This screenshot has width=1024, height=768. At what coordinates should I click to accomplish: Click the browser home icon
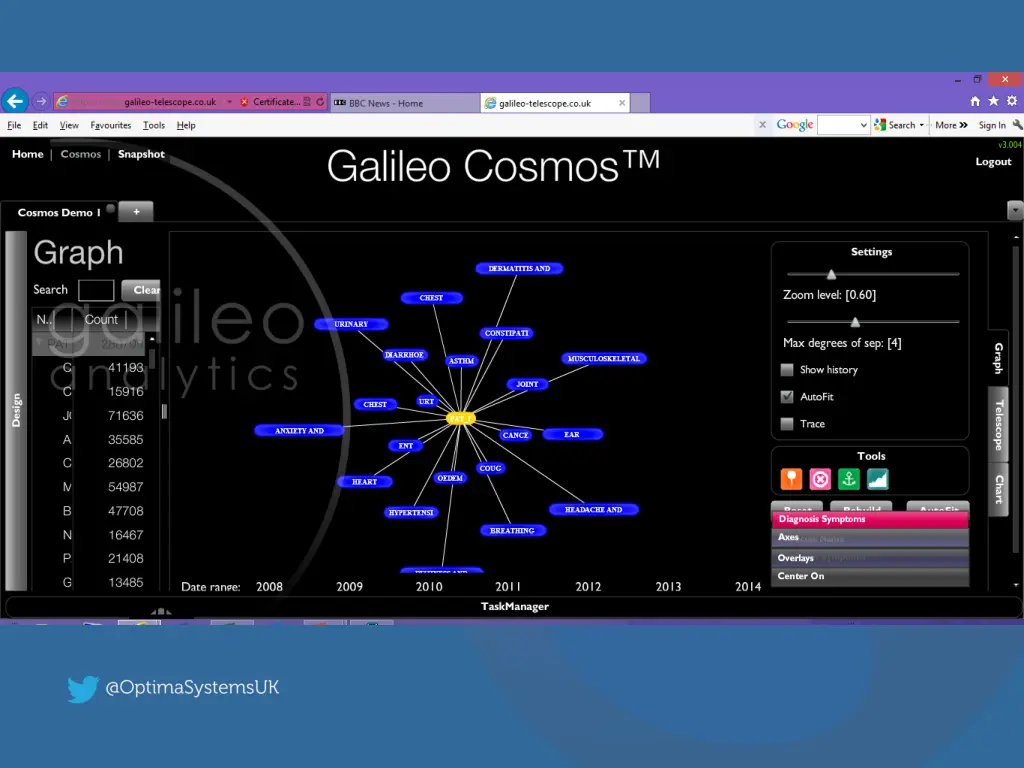tap(975, 101)
